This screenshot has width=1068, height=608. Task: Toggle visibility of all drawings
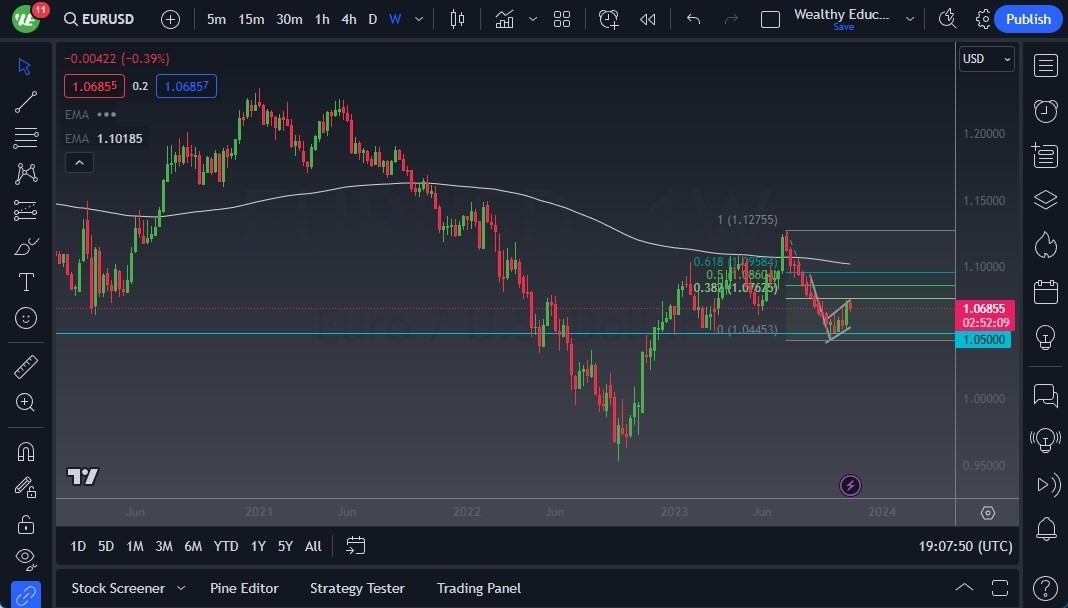click(25, 559)
